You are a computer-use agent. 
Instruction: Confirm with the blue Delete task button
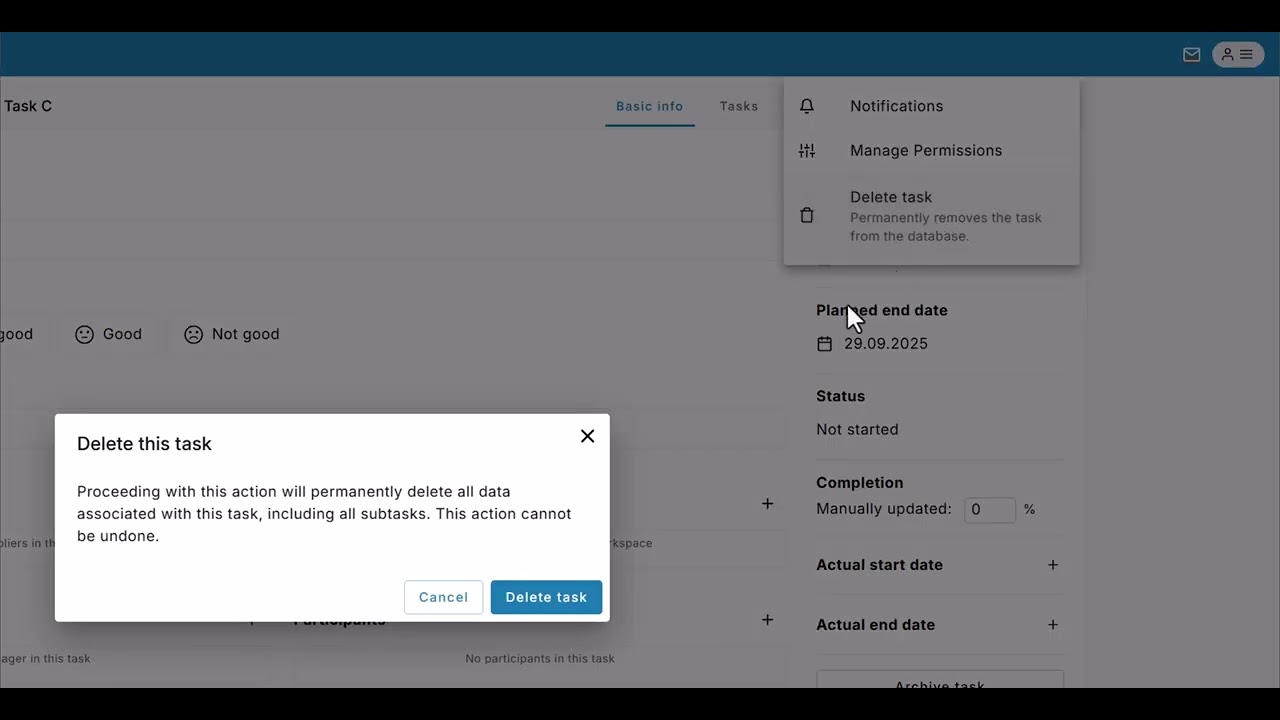[x=546, y=597]
